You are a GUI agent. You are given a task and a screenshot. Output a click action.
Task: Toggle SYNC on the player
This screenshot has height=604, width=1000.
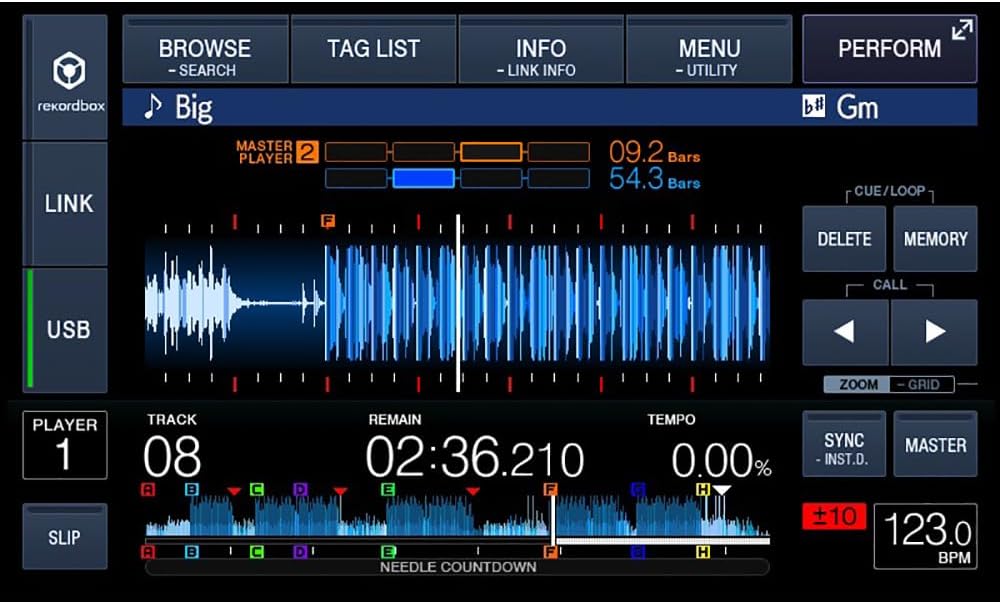[x=844, y=446]
